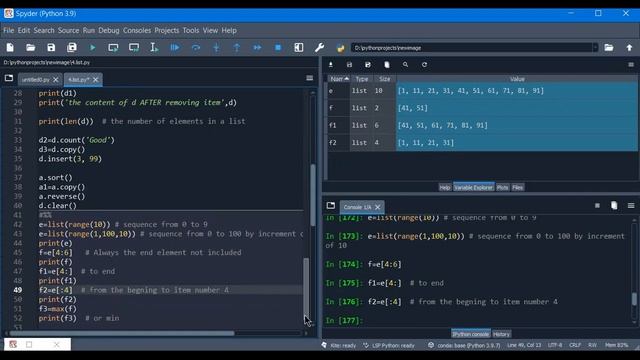Save Variable Explorer data
640x360 pixels.
349,64
